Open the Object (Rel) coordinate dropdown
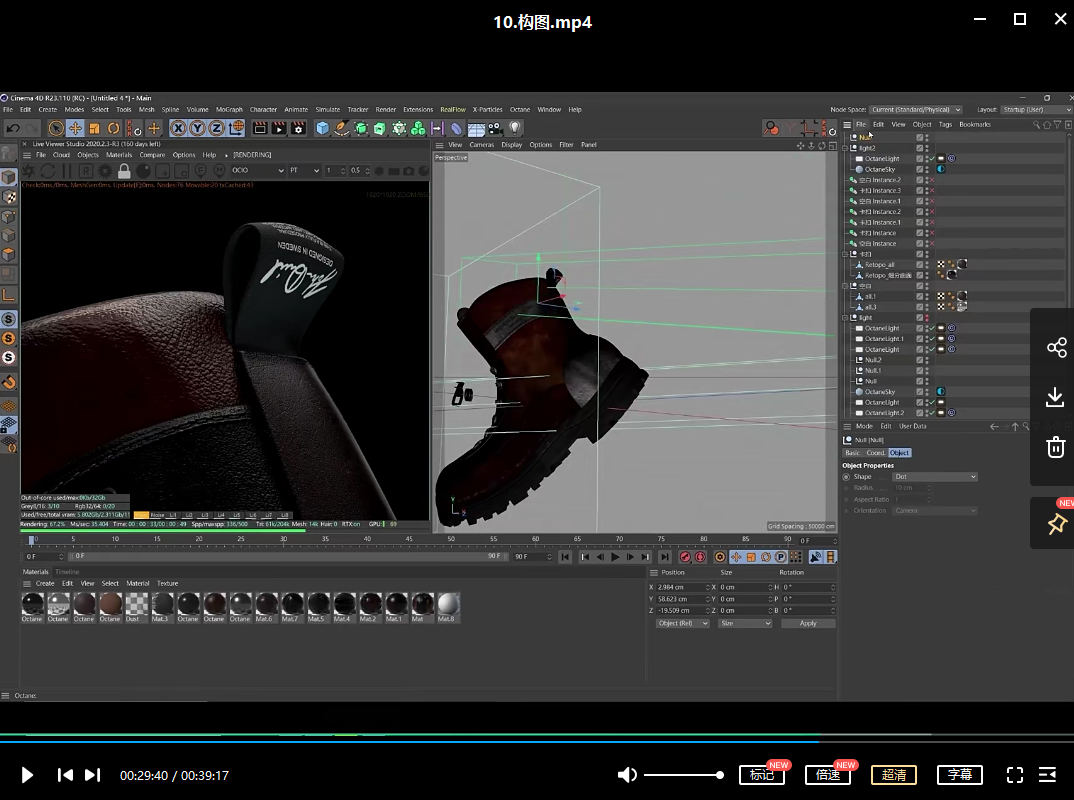This screenshot has height=800, width=1074. tap(682, 623)
